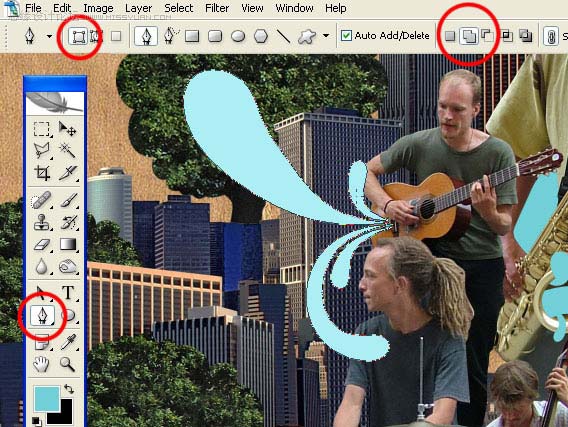The image size is (568, 427).
Task: Select the Rectangular Marquee tool
Action: coord(42,129)
